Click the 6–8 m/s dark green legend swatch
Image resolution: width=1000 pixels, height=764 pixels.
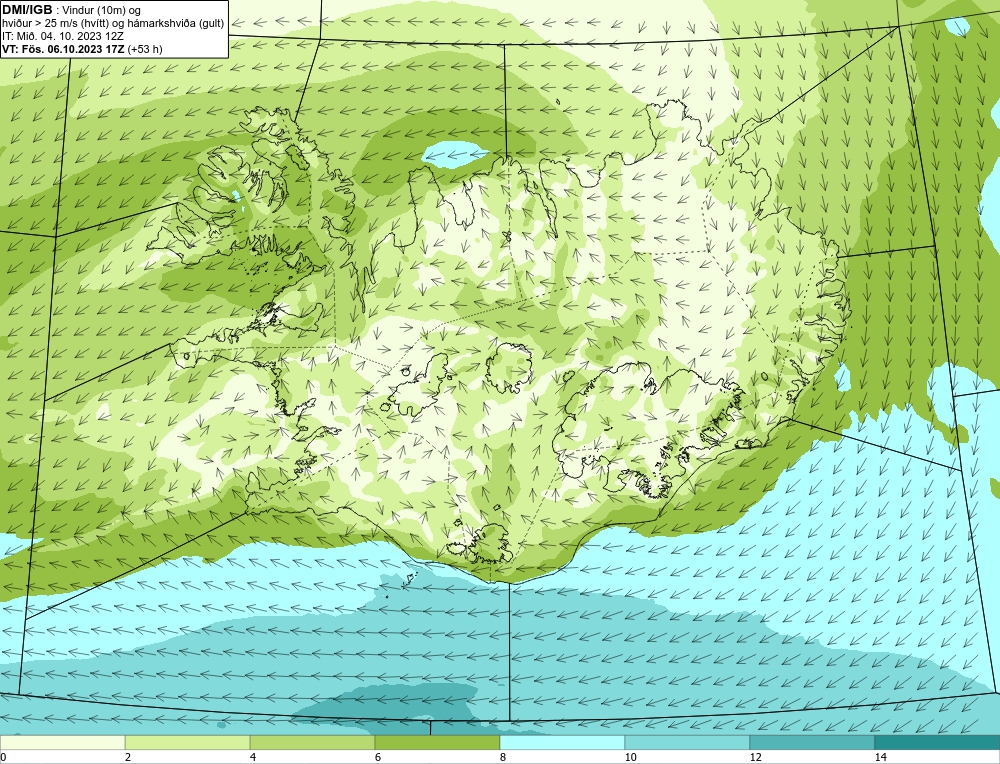coord(438,742)
